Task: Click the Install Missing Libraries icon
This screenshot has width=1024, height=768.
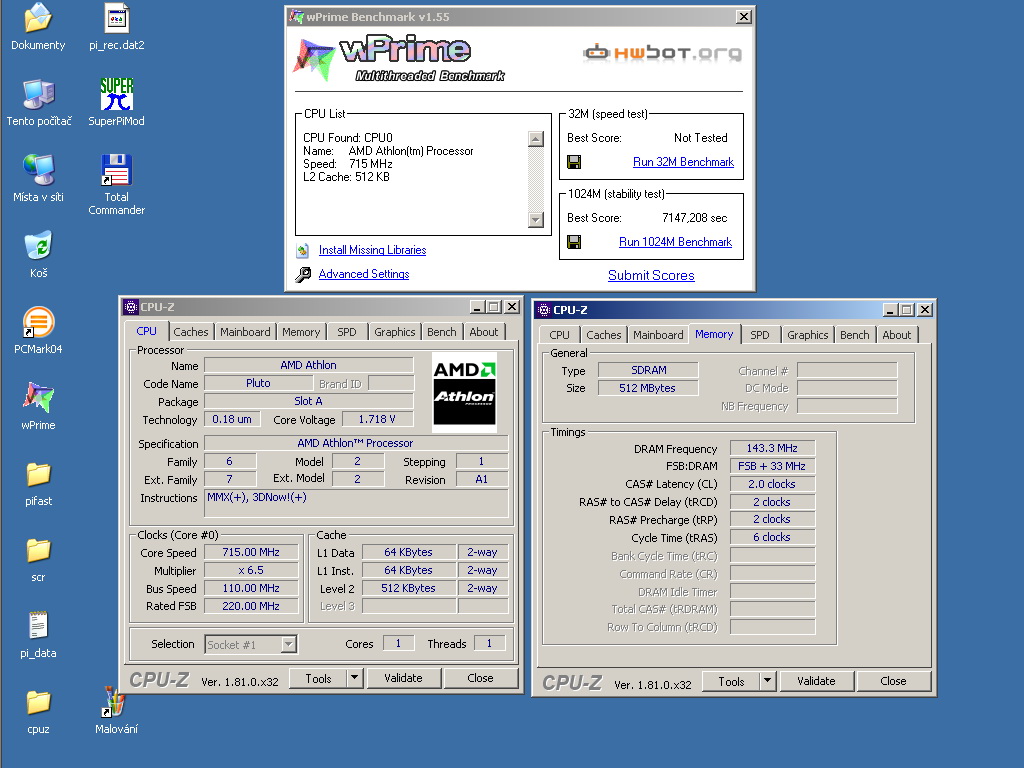Action: tap(303, 250)
